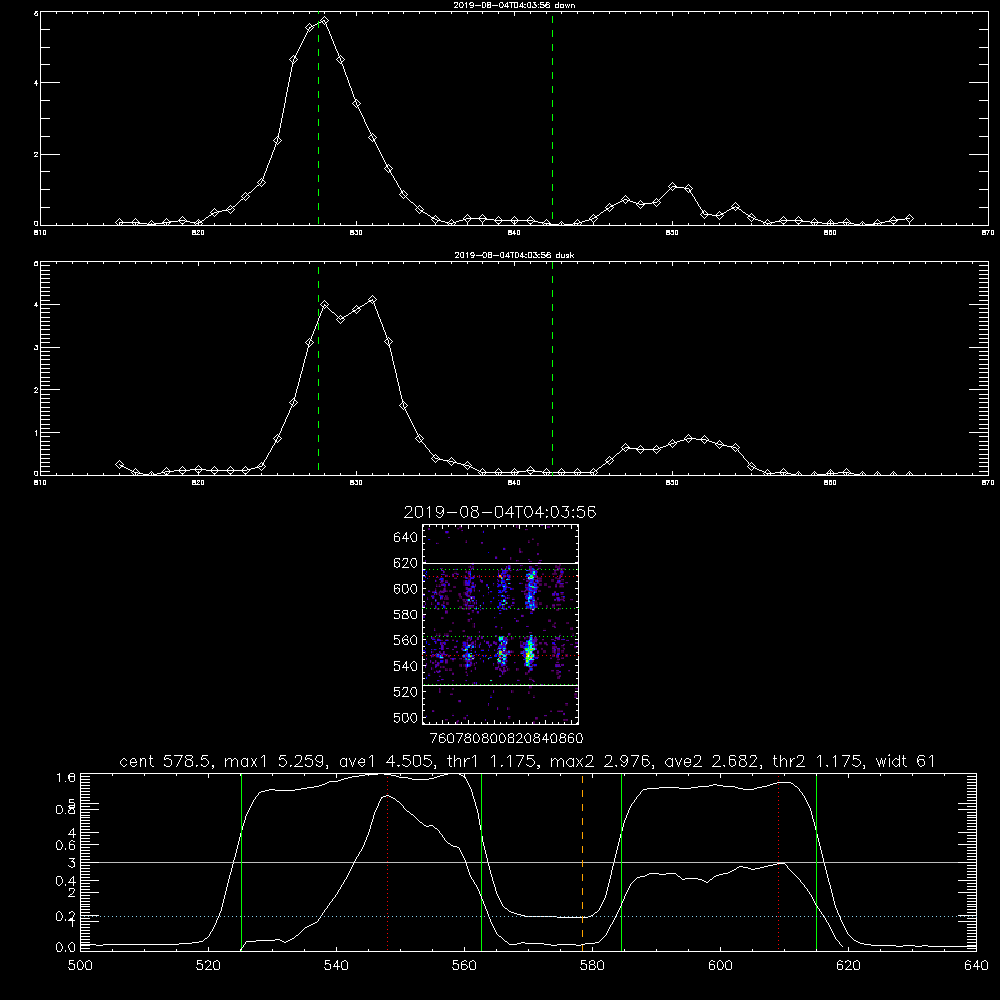This screenshot has height=1000, width=1000.
Task: Click the 'cent 578.5' value in stats line
Action: (166, 761)
